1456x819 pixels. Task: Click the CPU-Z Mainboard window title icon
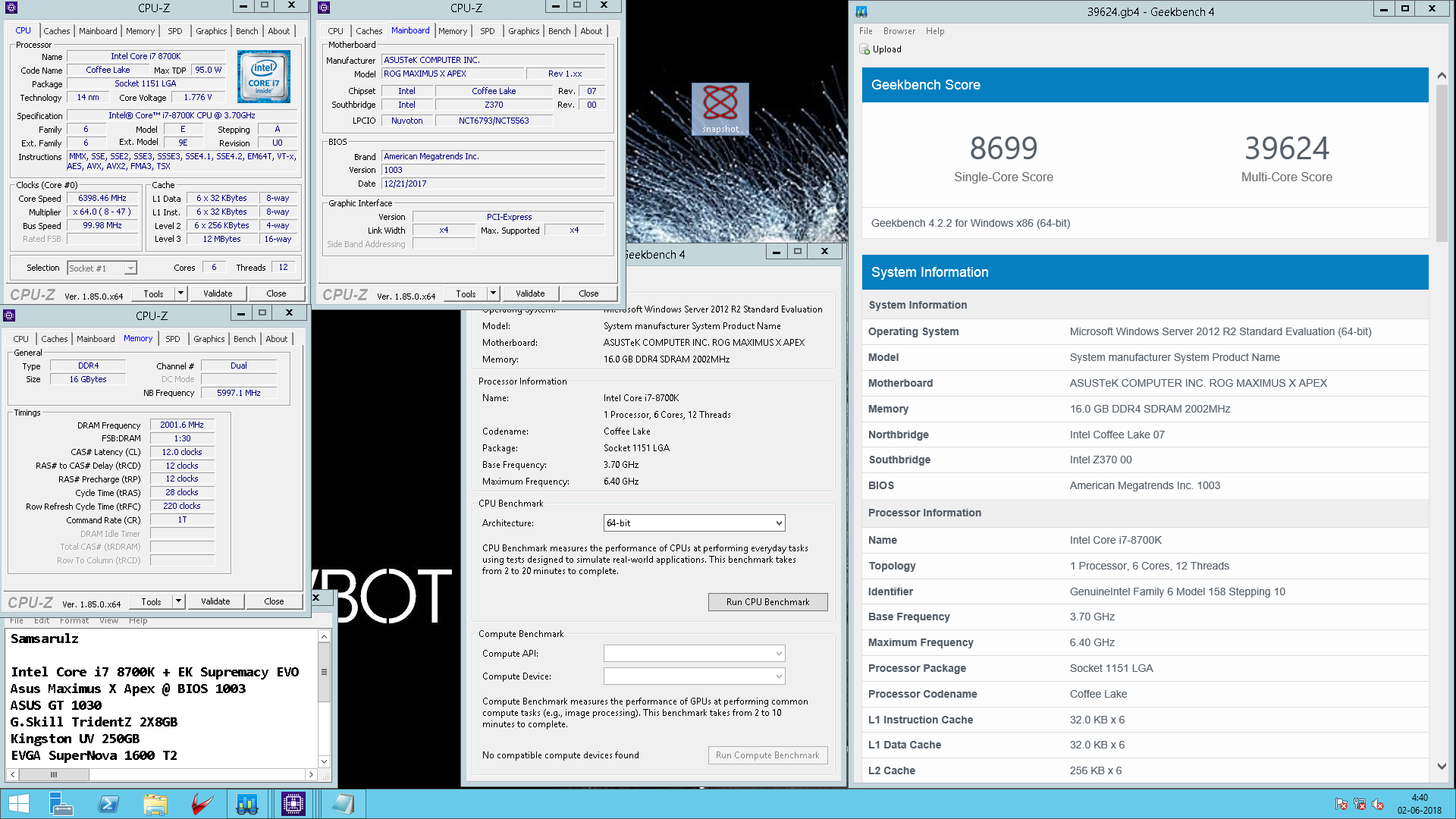click(x=324, y=8)
